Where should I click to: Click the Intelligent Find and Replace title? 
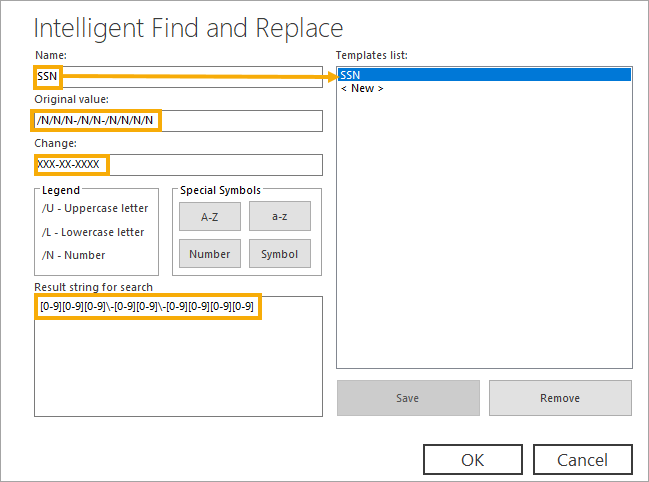pos(188,28)
